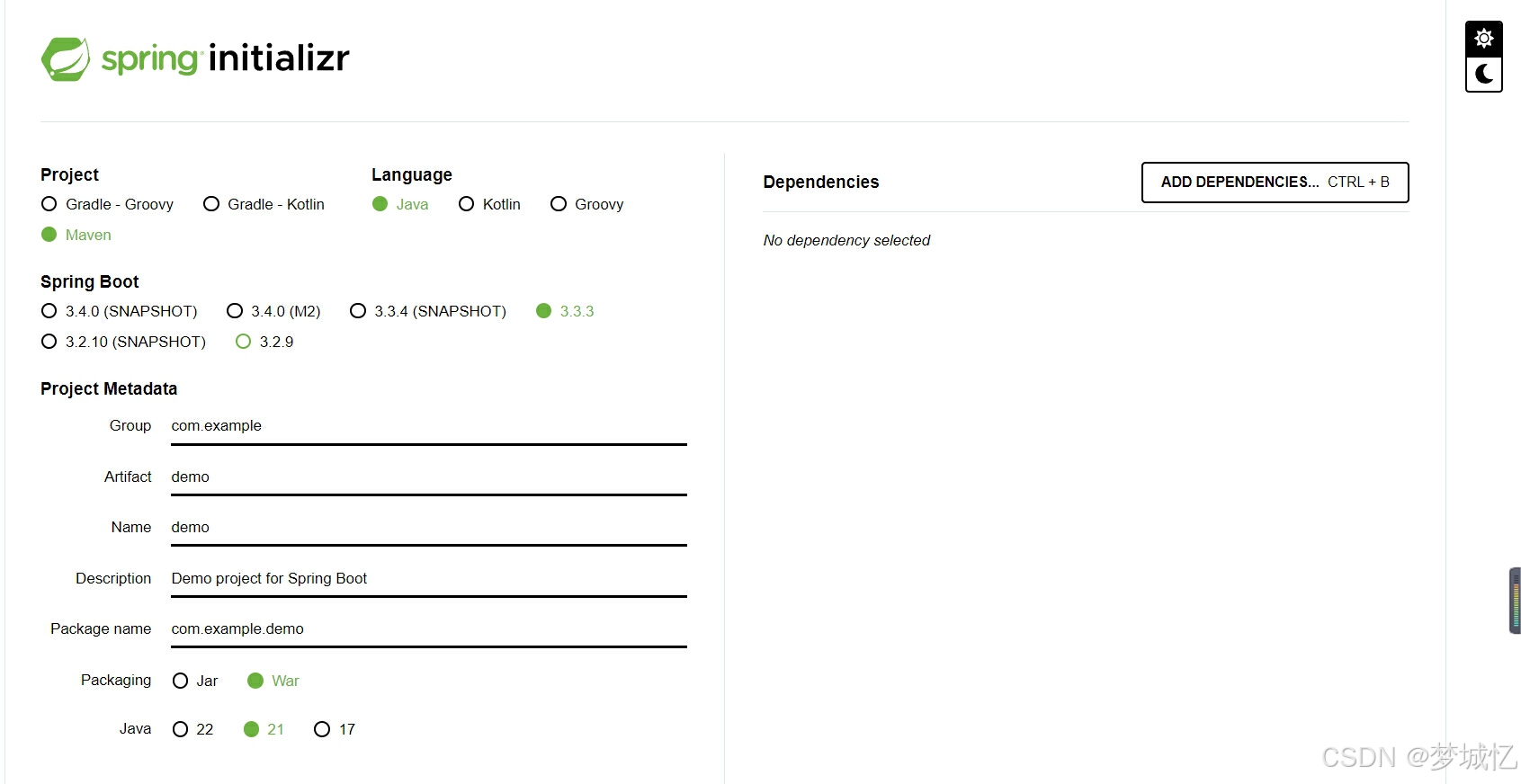Click the Dependencies heading
This screenshot has height=784, width=1521.
(x=821, y=182)
